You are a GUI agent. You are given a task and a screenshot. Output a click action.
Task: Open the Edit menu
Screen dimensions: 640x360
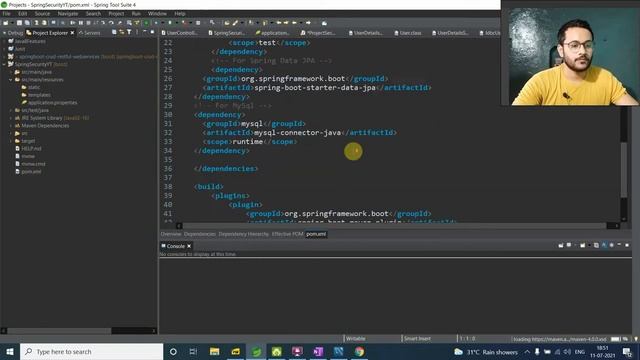(x=22, y=13)
